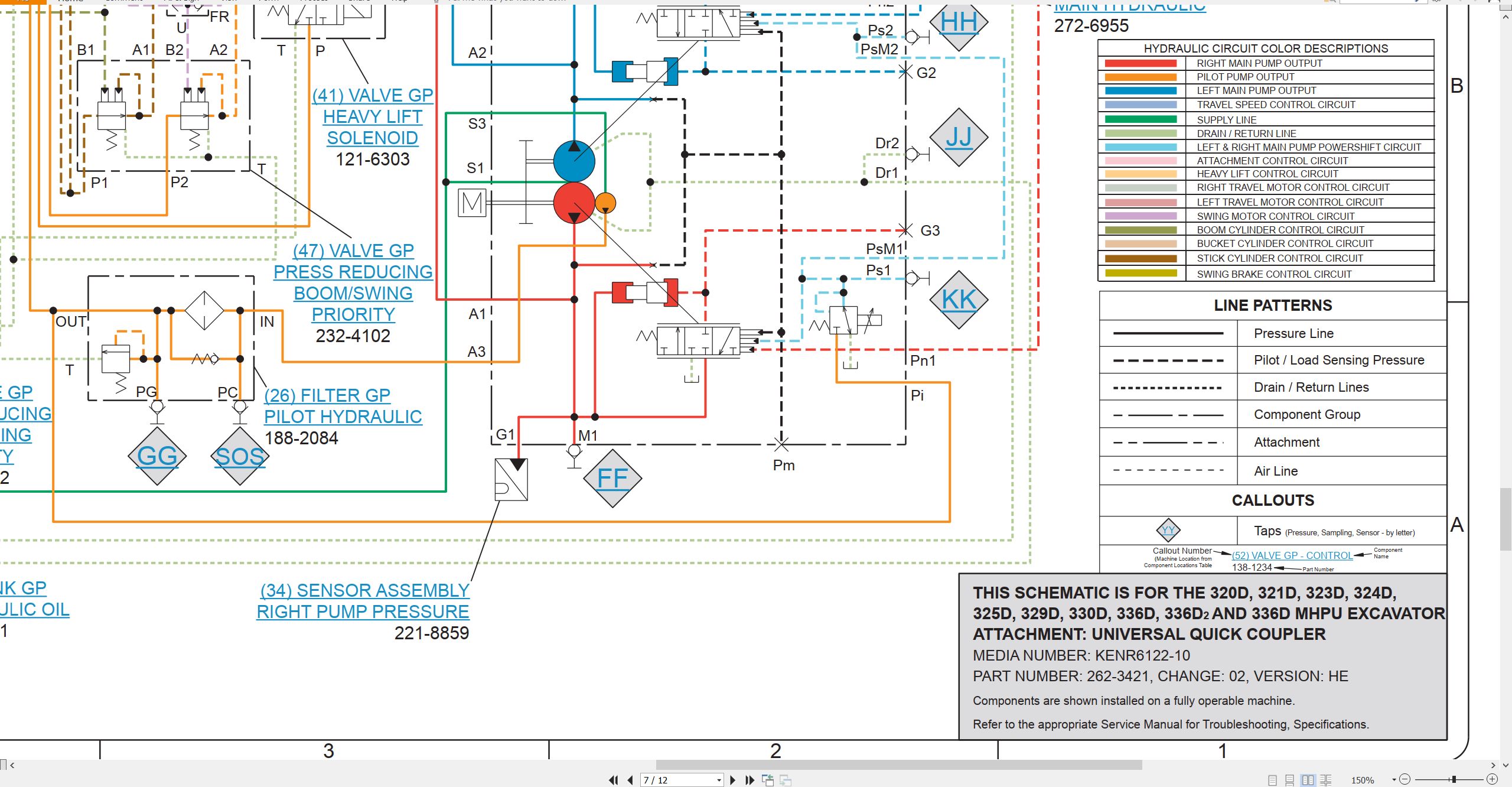The height and width of the screenshot is (787, 1512).
Task: Click the FF tap diamond
Action: click(612, 479)
